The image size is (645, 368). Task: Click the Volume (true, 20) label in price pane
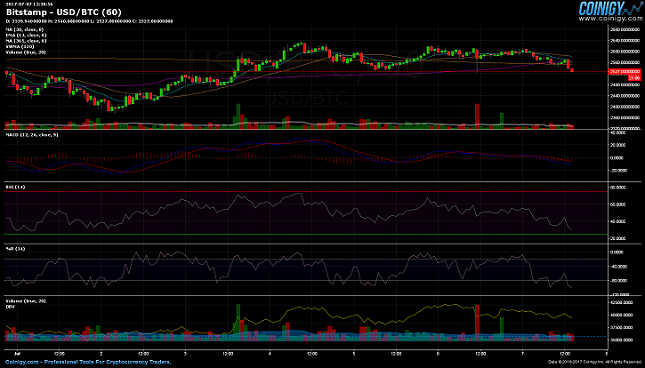coord(26,52)
